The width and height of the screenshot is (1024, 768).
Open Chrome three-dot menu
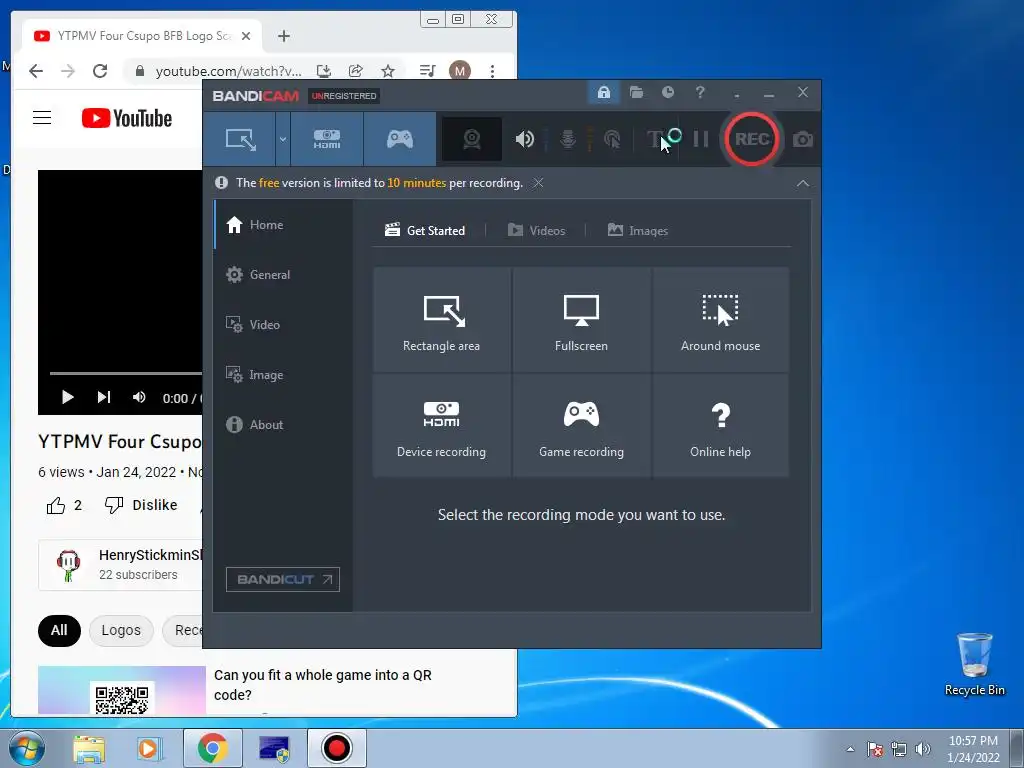492,71
